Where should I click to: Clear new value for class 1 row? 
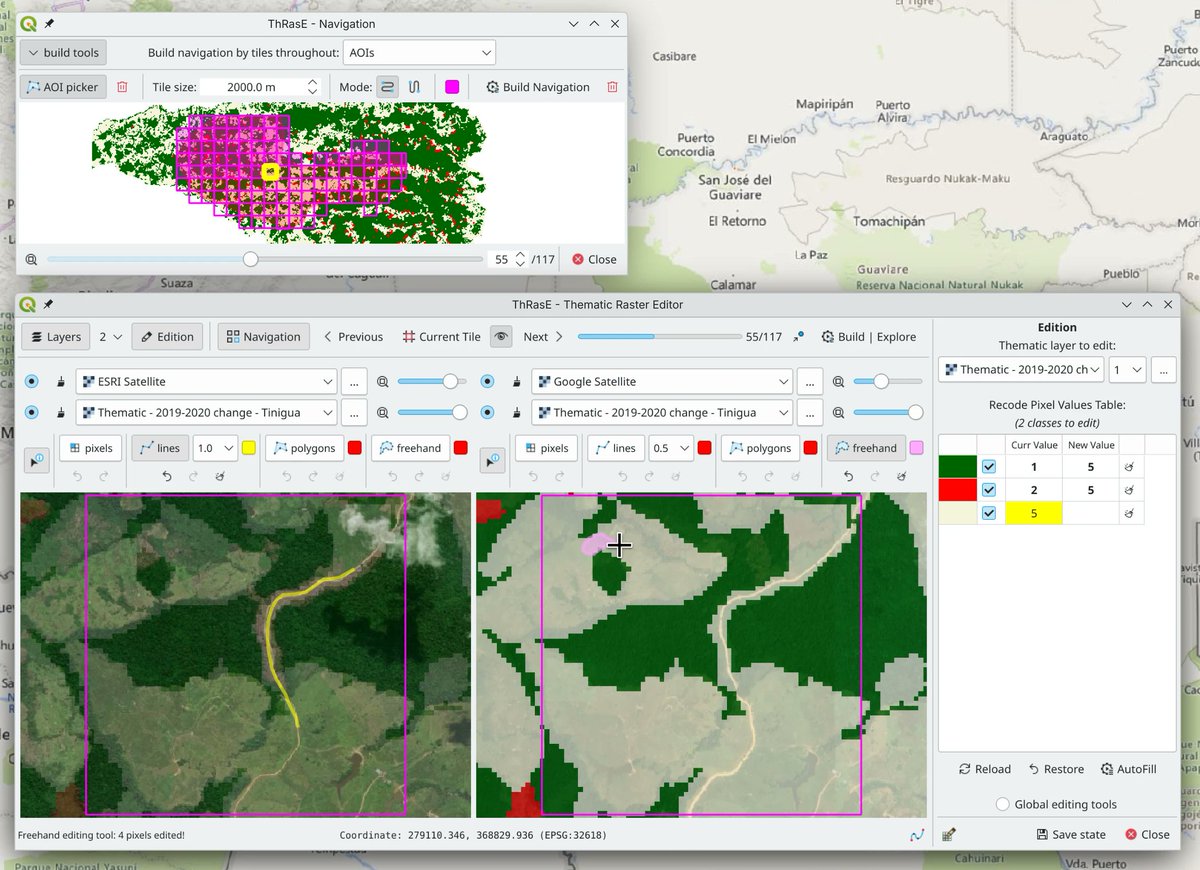coord(1128,467)
